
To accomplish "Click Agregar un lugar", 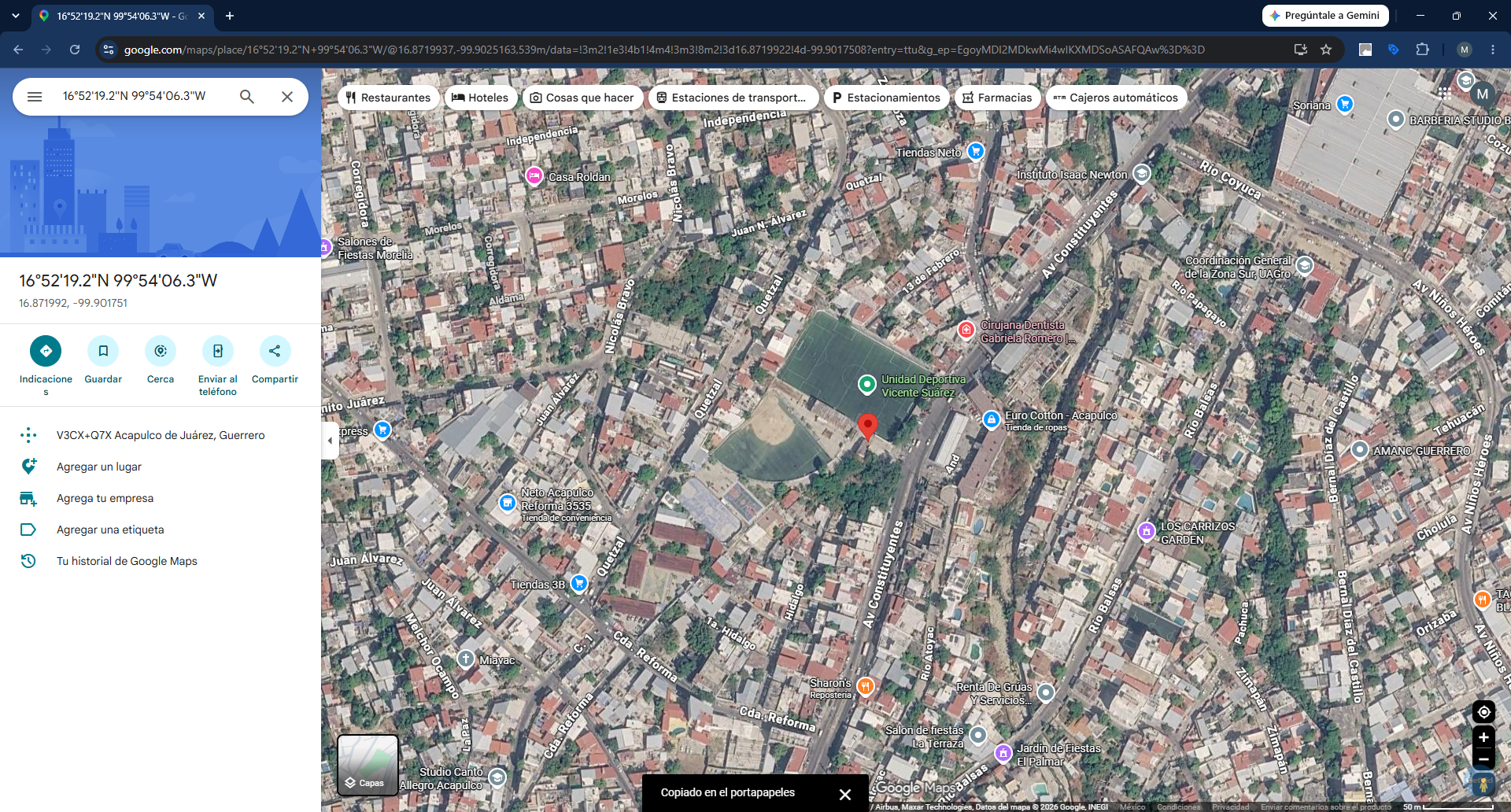I will (161, 467).
